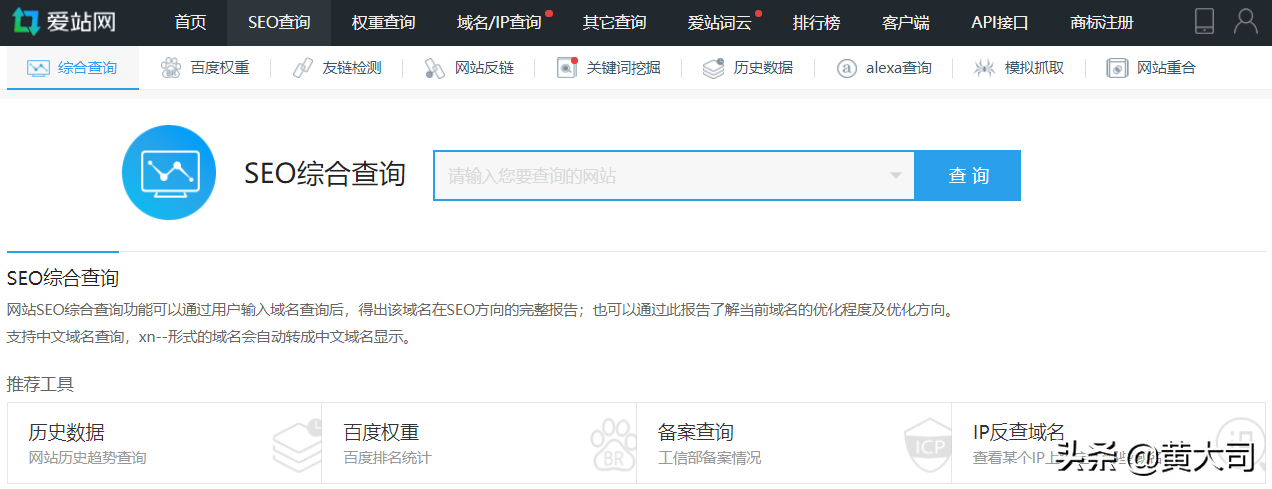The image size is (1272, 489).
Task: Open the 备案查询 recommended tool title
Action: (696, 432)
